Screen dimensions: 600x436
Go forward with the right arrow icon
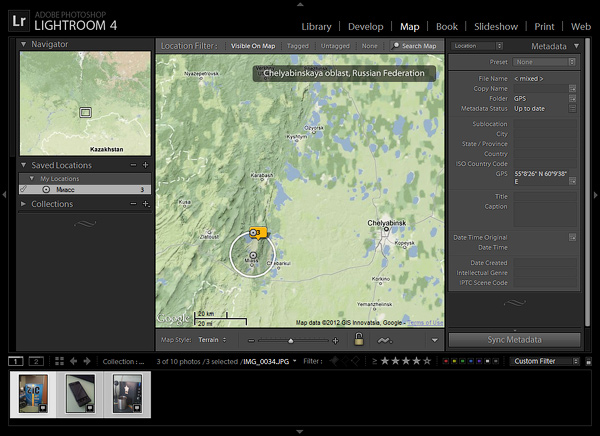pos(87,361)
